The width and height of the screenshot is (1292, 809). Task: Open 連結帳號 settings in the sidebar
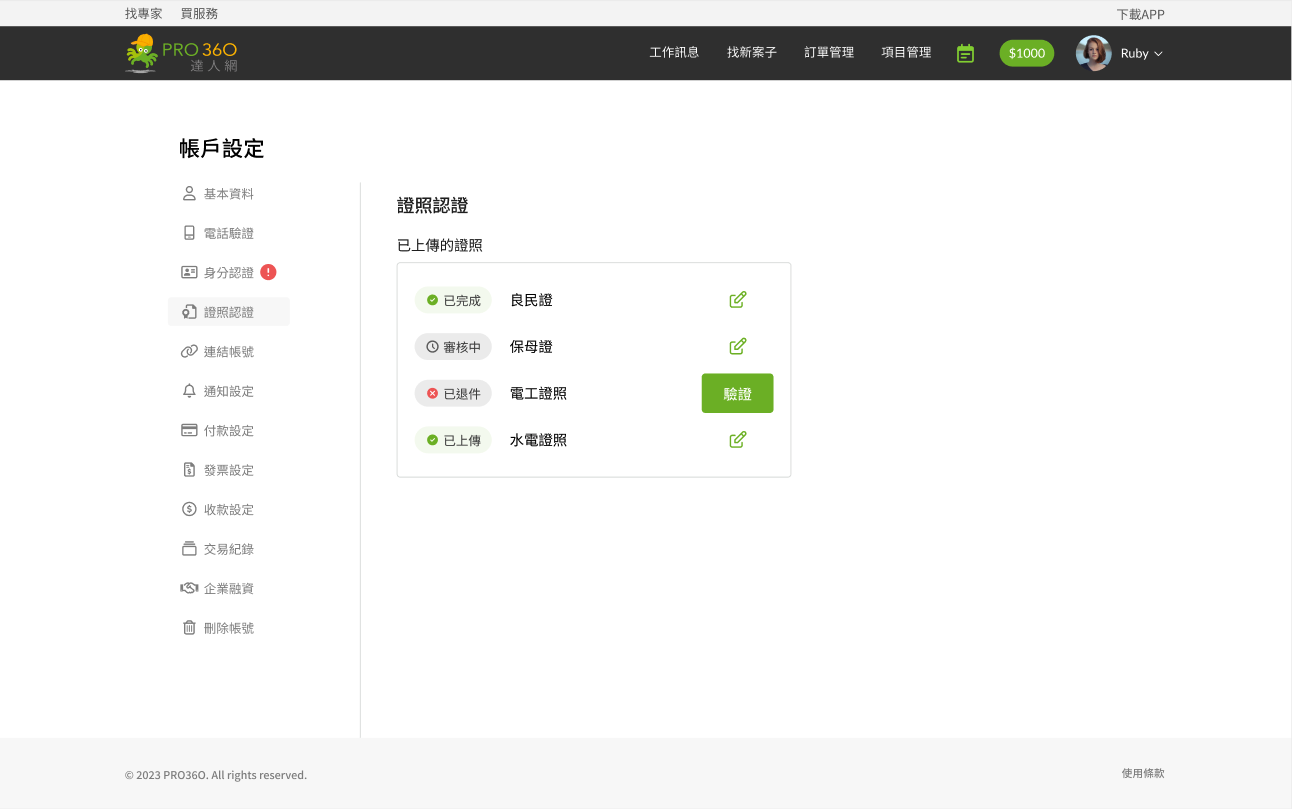[x=228, y=352]
